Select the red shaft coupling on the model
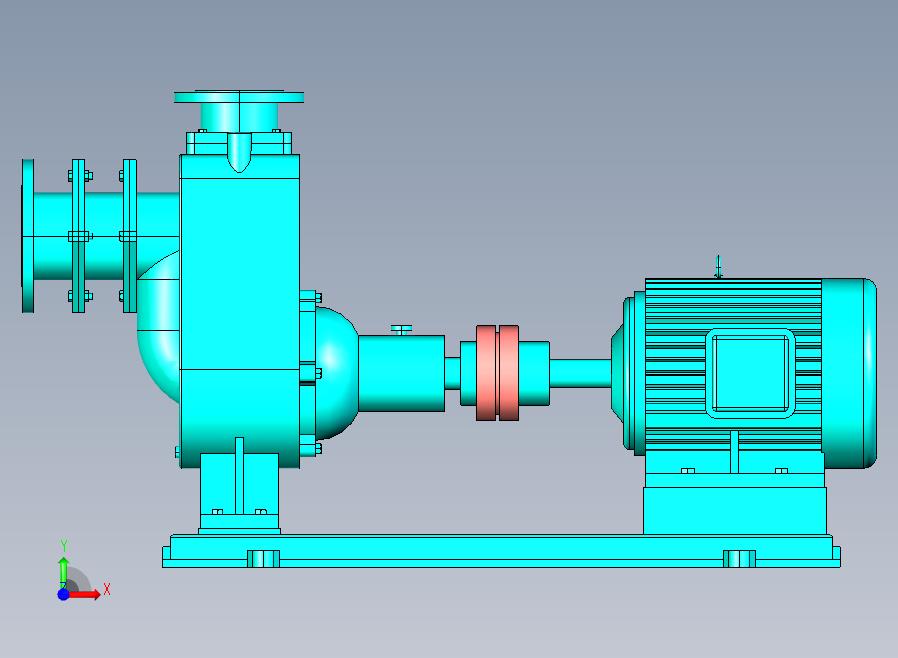The width and height of the screenshot is (898, 658). [x=497, y=373]
